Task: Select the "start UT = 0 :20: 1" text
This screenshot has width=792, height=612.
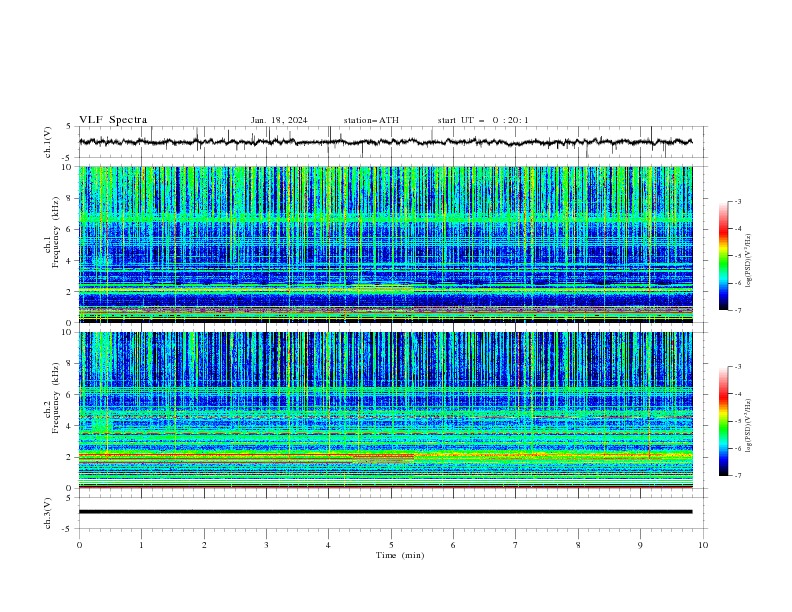Action: (x=483, y=120)
